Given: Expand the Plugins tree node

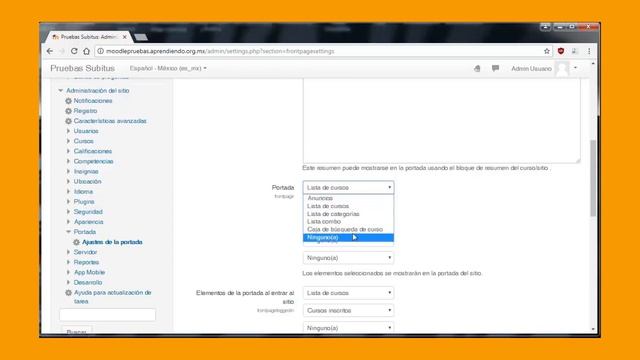Looking at the screenshot, I should (68, 202).
